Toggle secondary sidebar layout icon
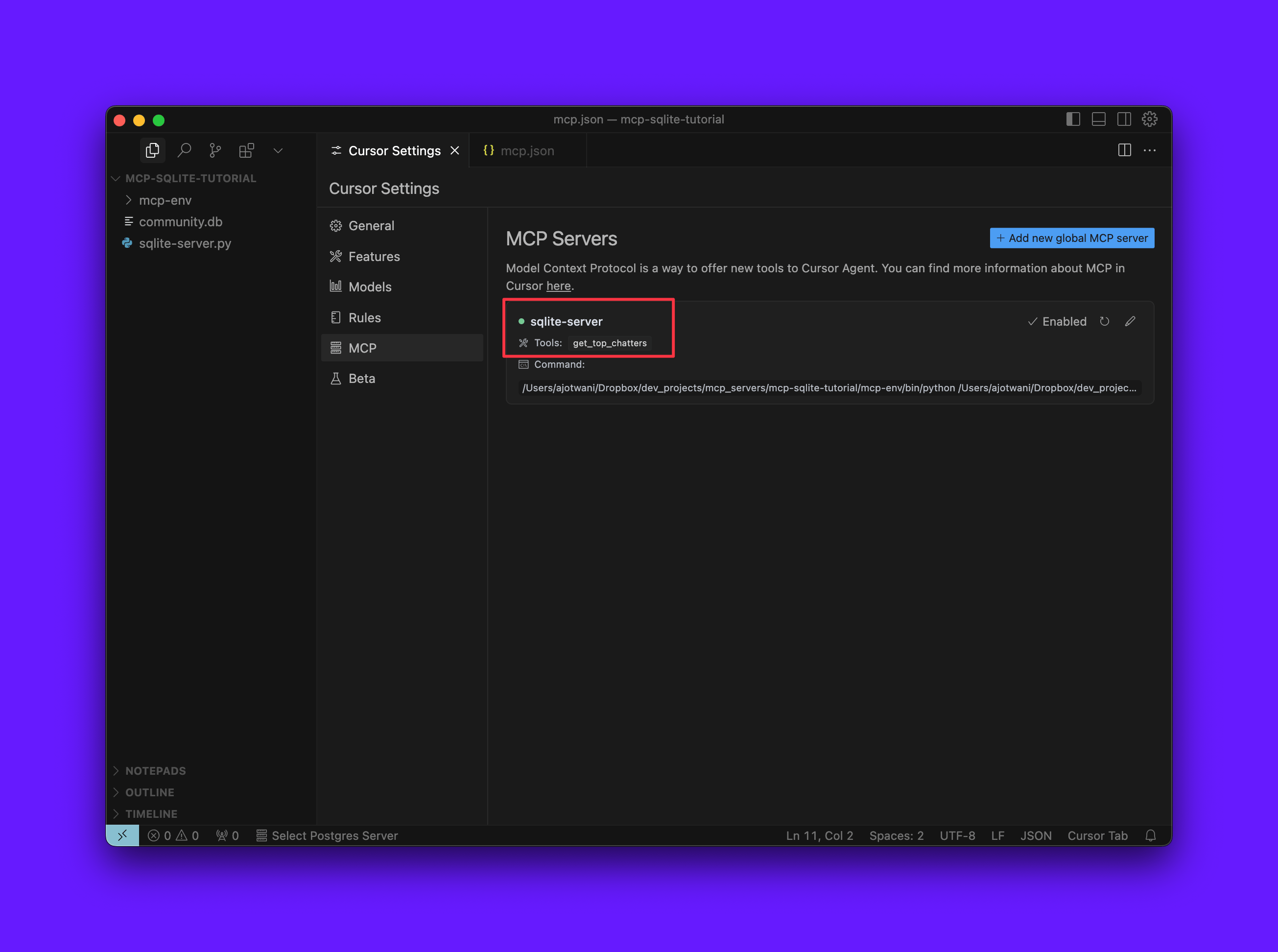Screen dimensions: 1278x952 click(x=1124, y=119)
